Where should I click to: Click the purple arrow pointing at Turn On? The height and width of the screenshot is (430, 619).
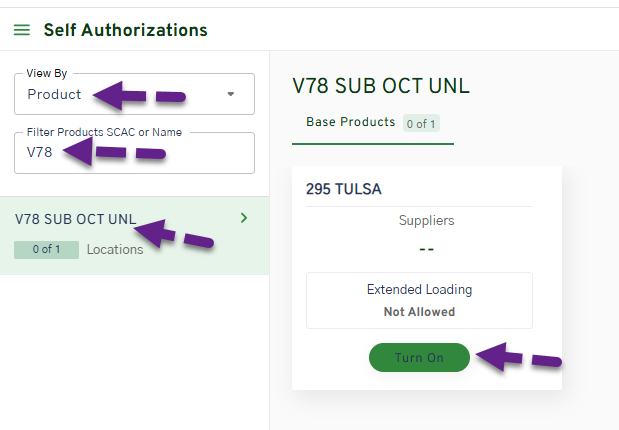coord(517,357)
